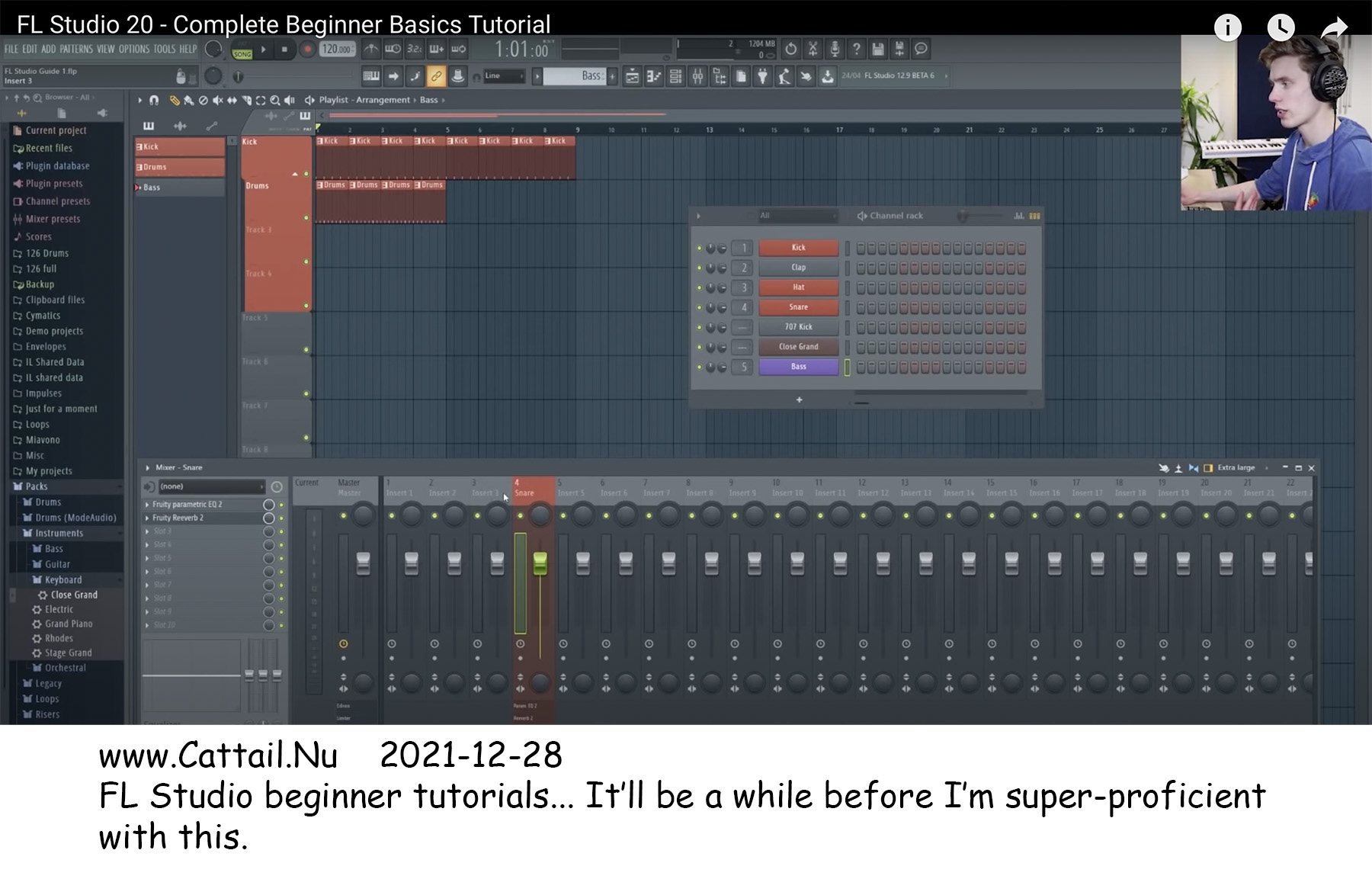This screenshot has height=879, width=1372.
Task: Toggle mute LED for Clap channel
Action: (699, 268)
